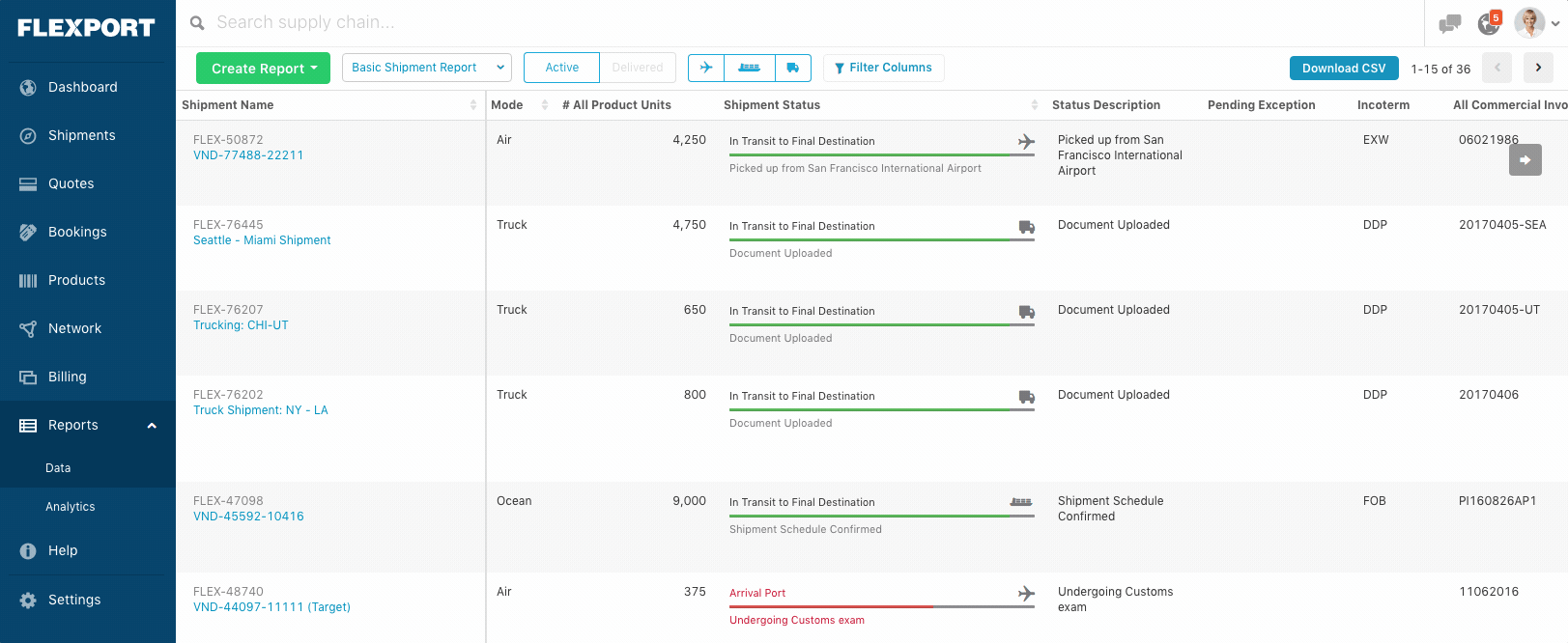The image size is (1568, 643).
Task: Download the CSV report
Action: coord(1343,69)
